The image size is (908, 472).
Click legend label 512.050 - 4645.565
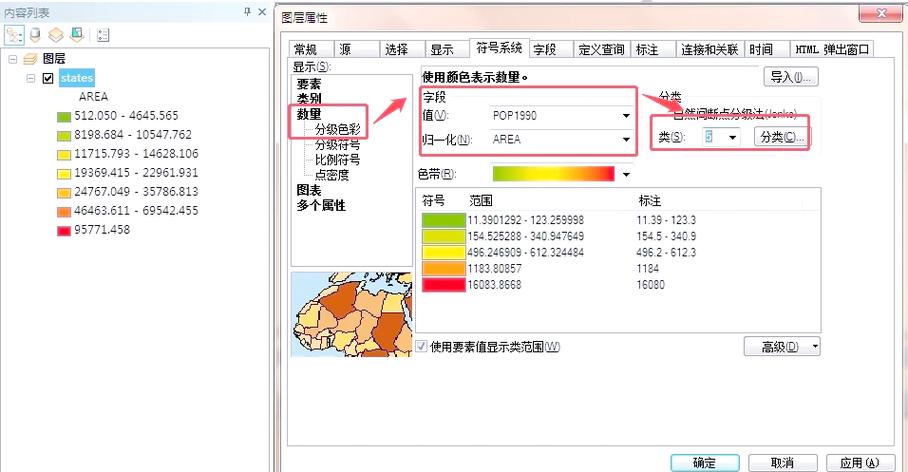tap(126, 116)
